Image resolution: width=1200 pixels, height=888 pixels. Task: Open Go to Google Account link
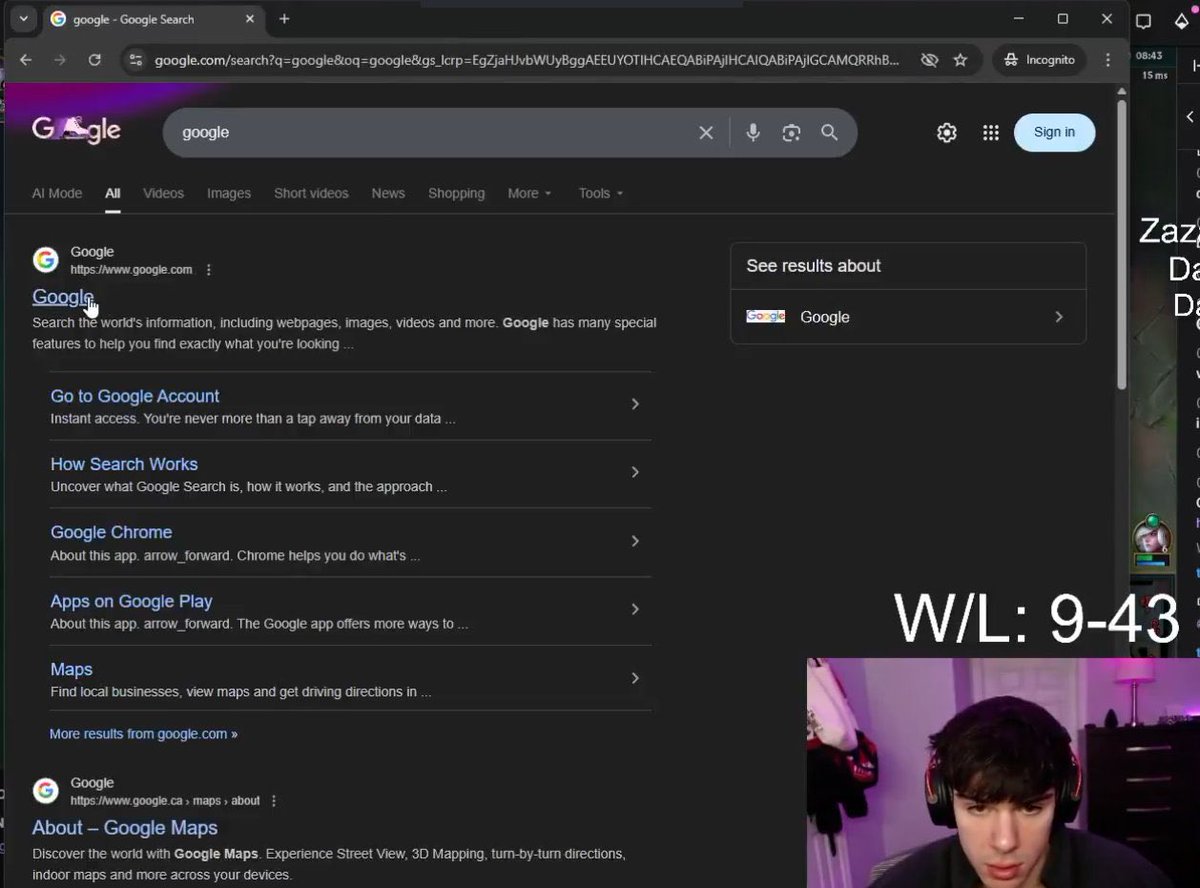135,396
